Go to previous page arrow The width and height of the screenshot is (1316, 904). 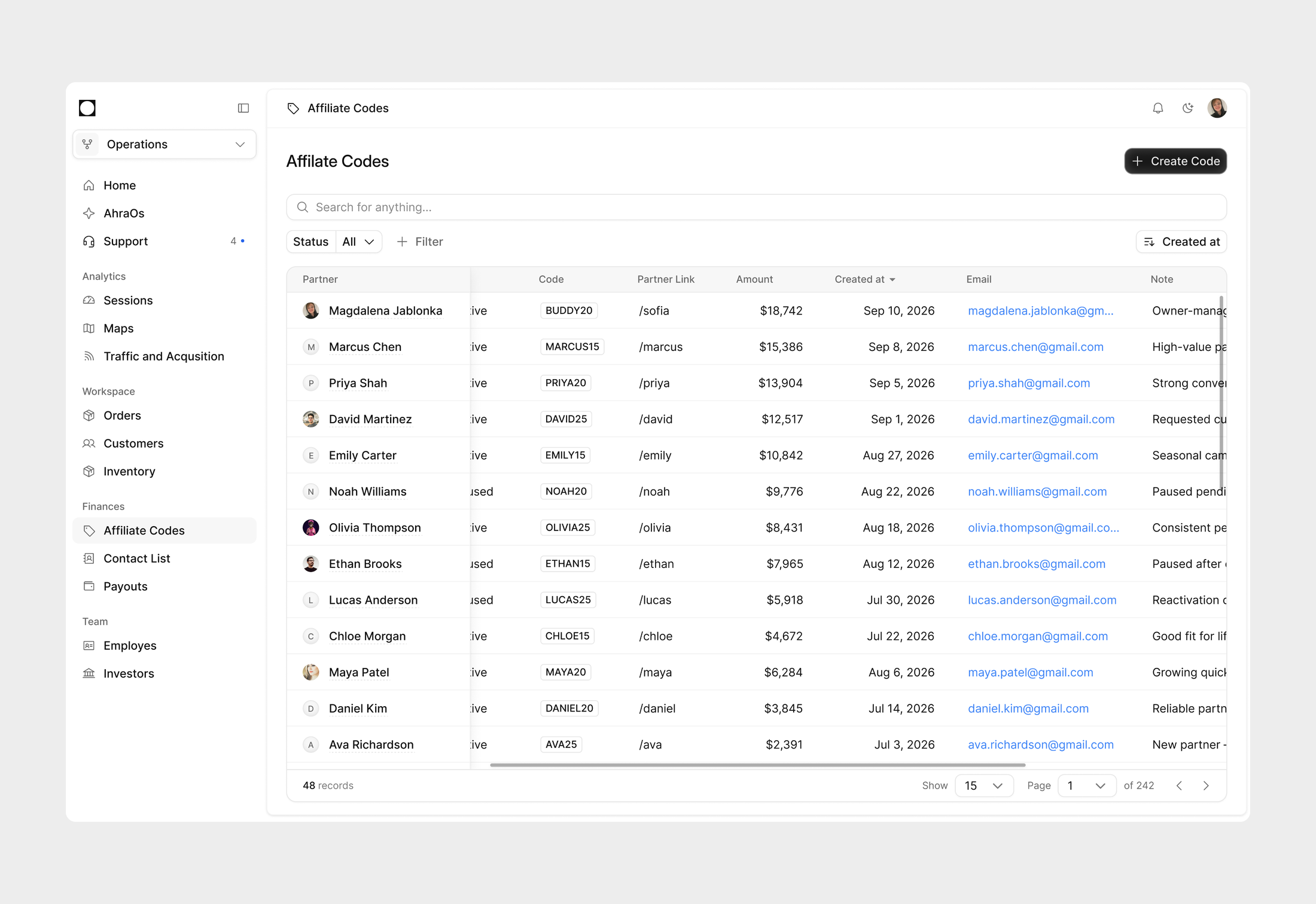point(1179,786)
